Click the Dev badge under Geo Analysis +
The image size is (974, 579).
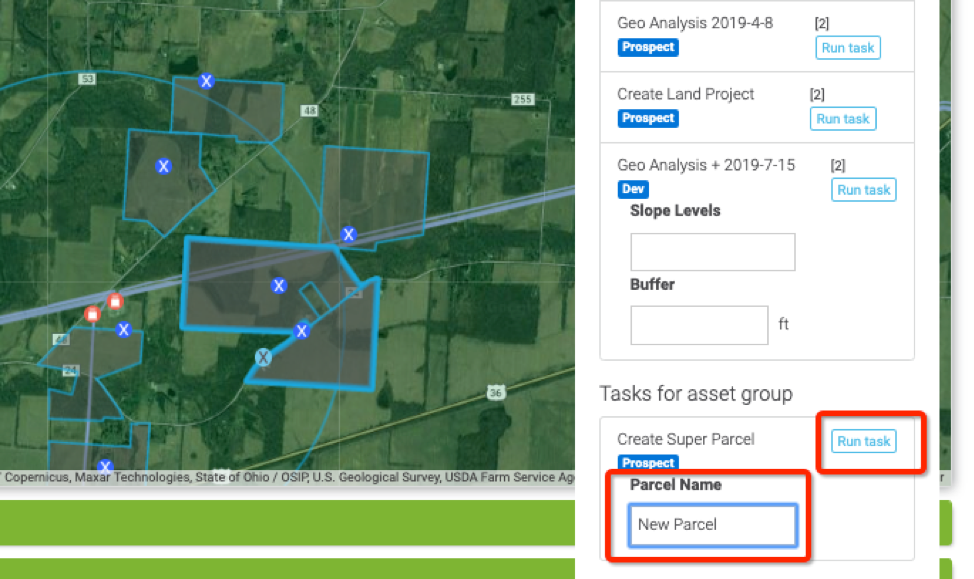pos(633,189)
